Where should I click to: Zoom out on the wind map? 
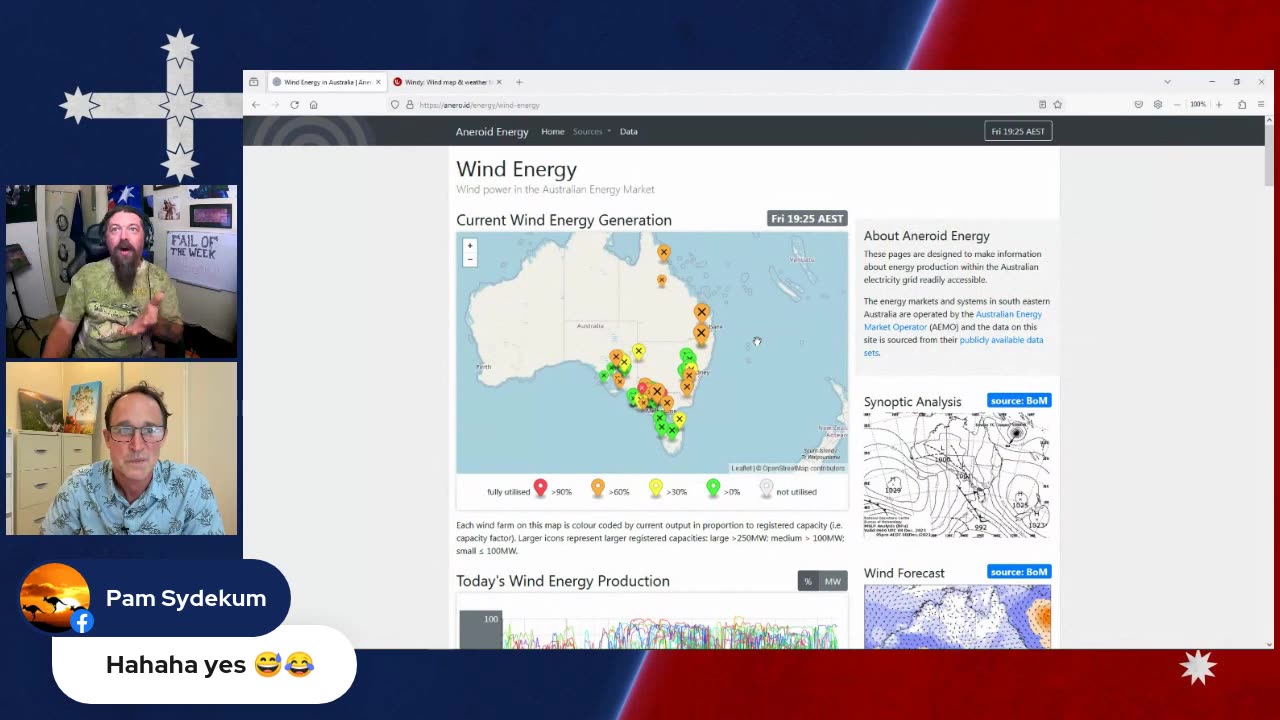[470, 259]
